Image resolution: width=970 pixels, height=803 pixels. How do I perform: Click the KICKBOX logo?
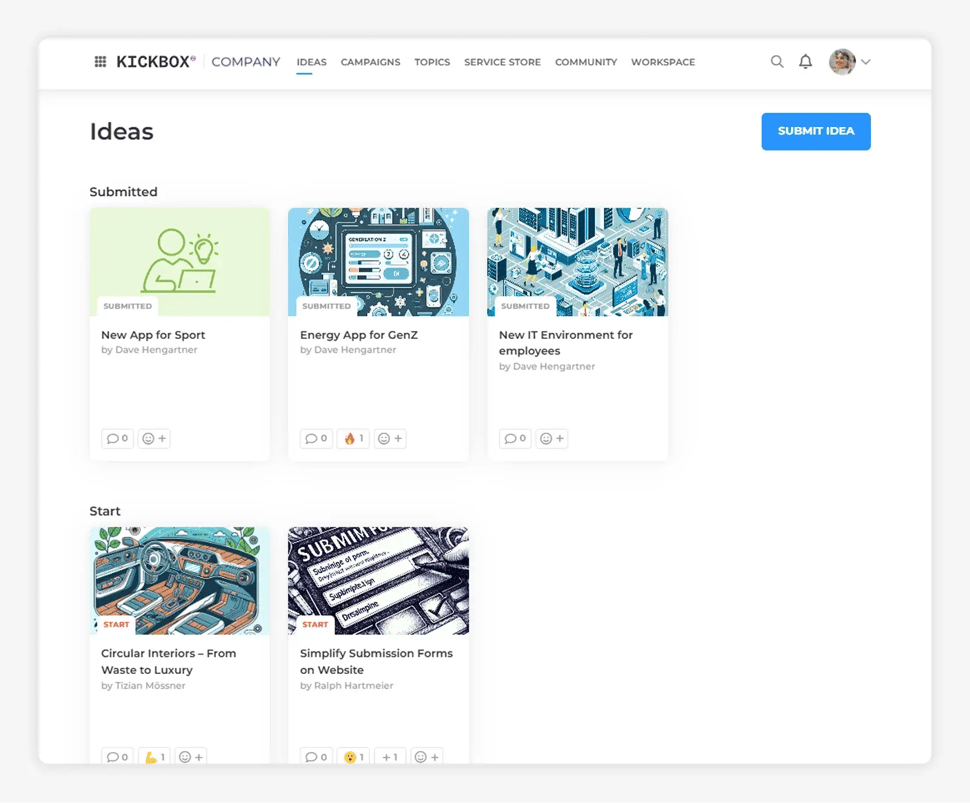click(152, 61)
